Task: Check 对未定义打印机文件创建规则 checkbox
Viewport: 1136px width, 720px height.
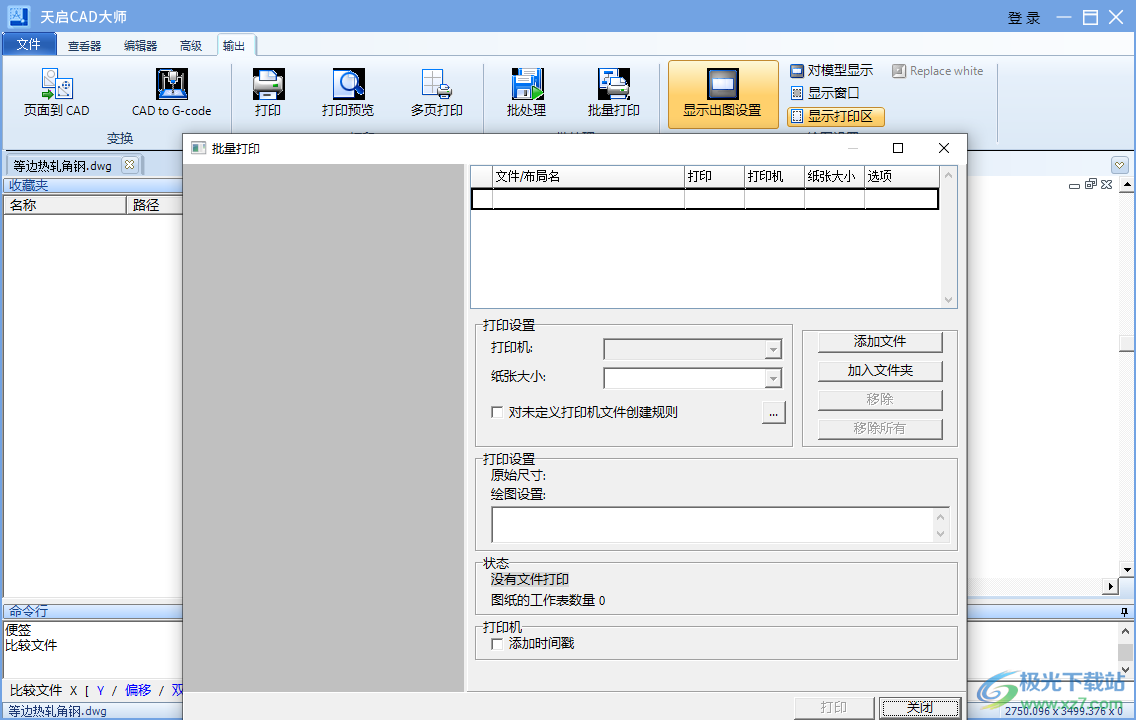Action: [x=497, y=412]
